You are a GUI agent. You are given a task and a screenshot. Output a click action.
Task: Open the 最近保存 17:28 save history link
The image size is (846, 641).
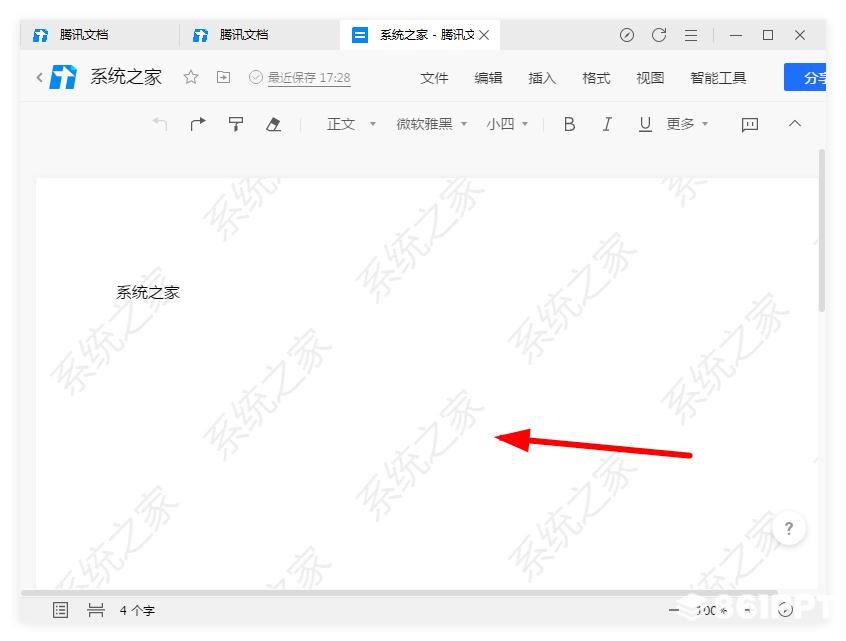pyautogui.click(x=309, y=78)
